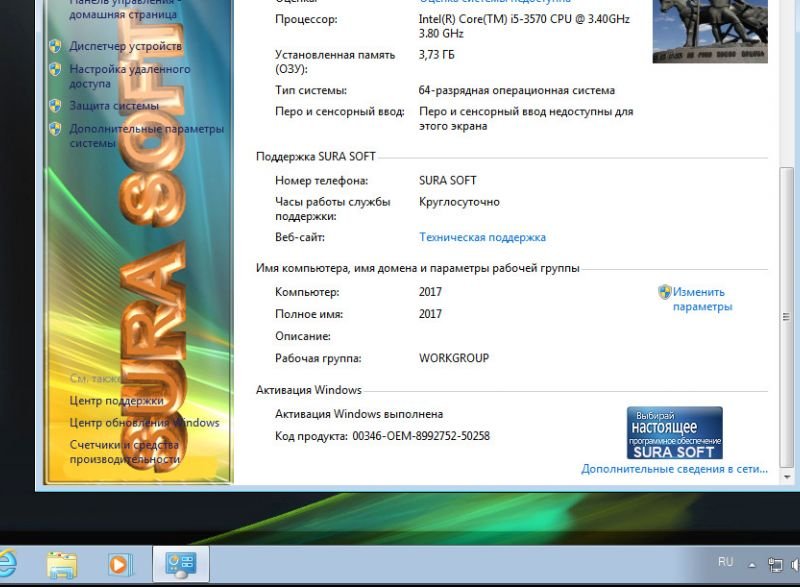
Task: Click WORKGROUP value text
Action: [454, 358]
